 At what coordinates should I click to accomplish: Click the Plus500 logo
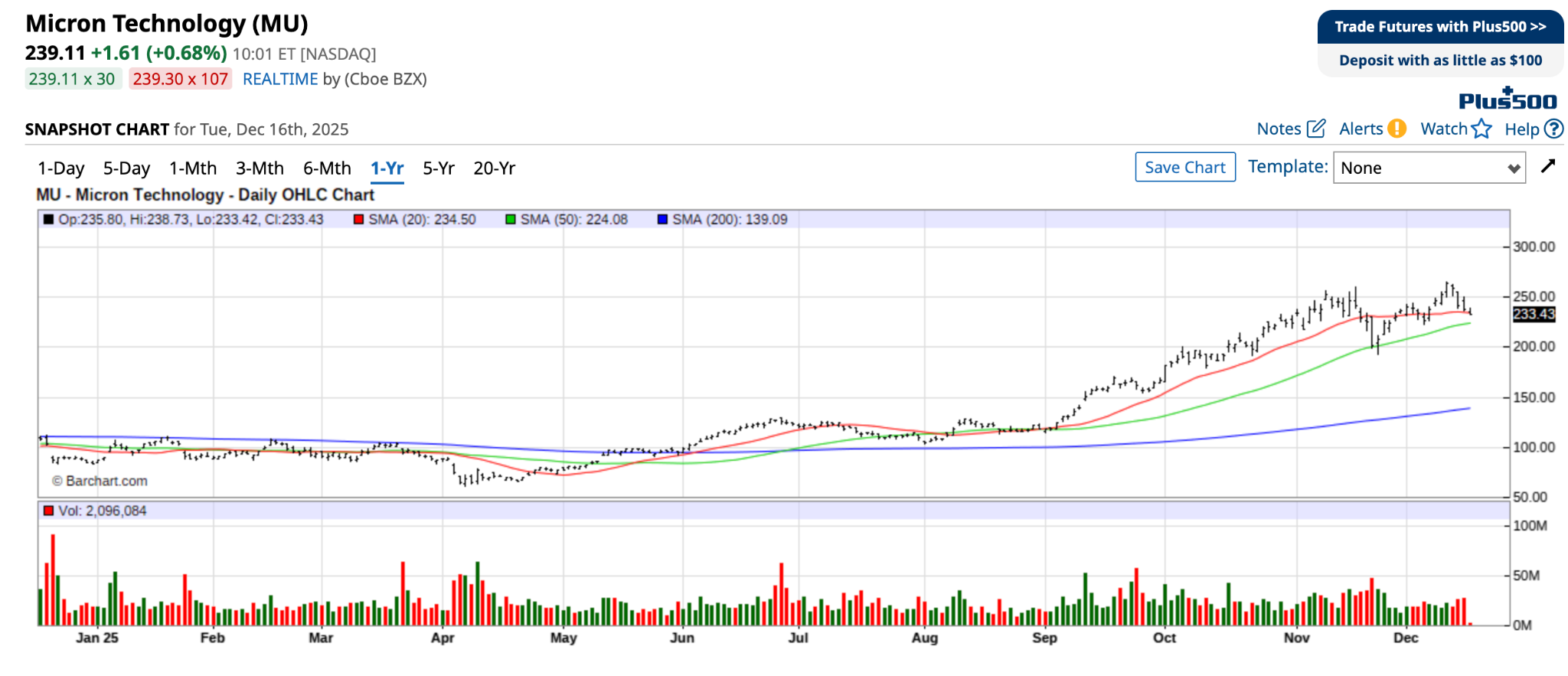(1508, 100)
